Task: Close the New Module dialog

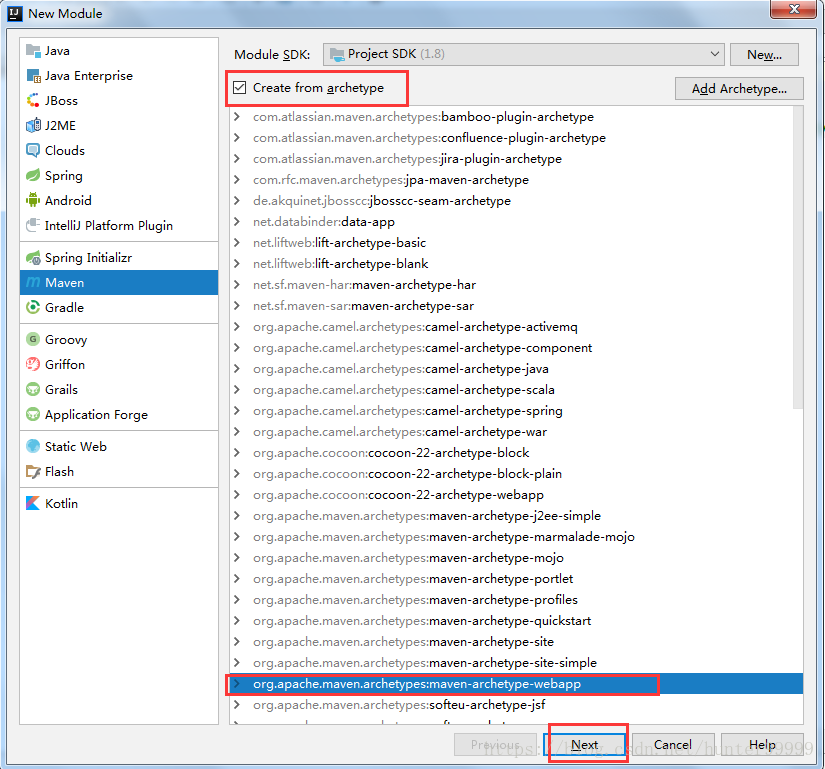Action: click(x=794, y=9)
